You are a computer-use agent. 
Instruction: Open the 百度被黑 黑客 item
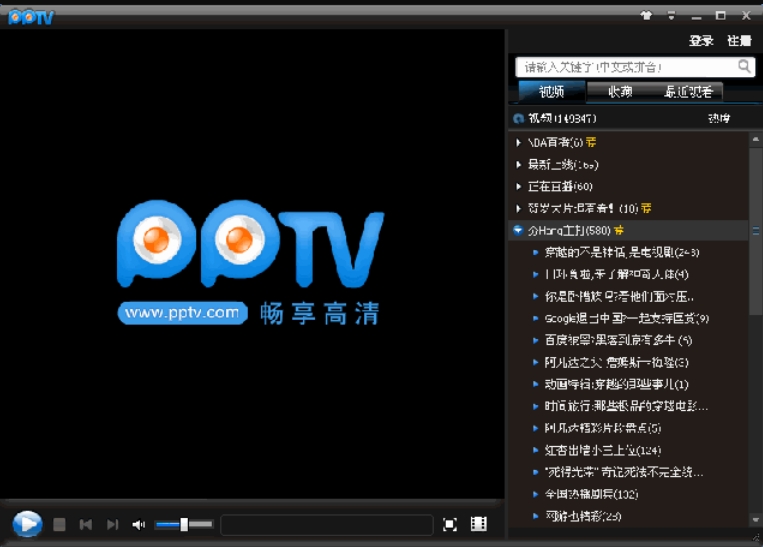click(618, 340)
